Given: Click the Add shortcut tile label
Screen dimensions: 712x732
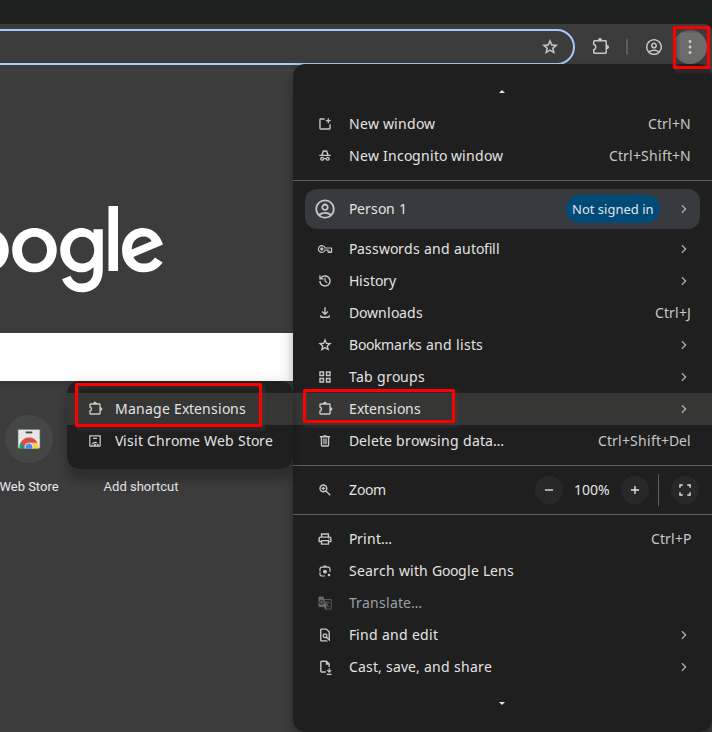Looking at the screenshot, I should pyautogui.click(x=141, y=486).
